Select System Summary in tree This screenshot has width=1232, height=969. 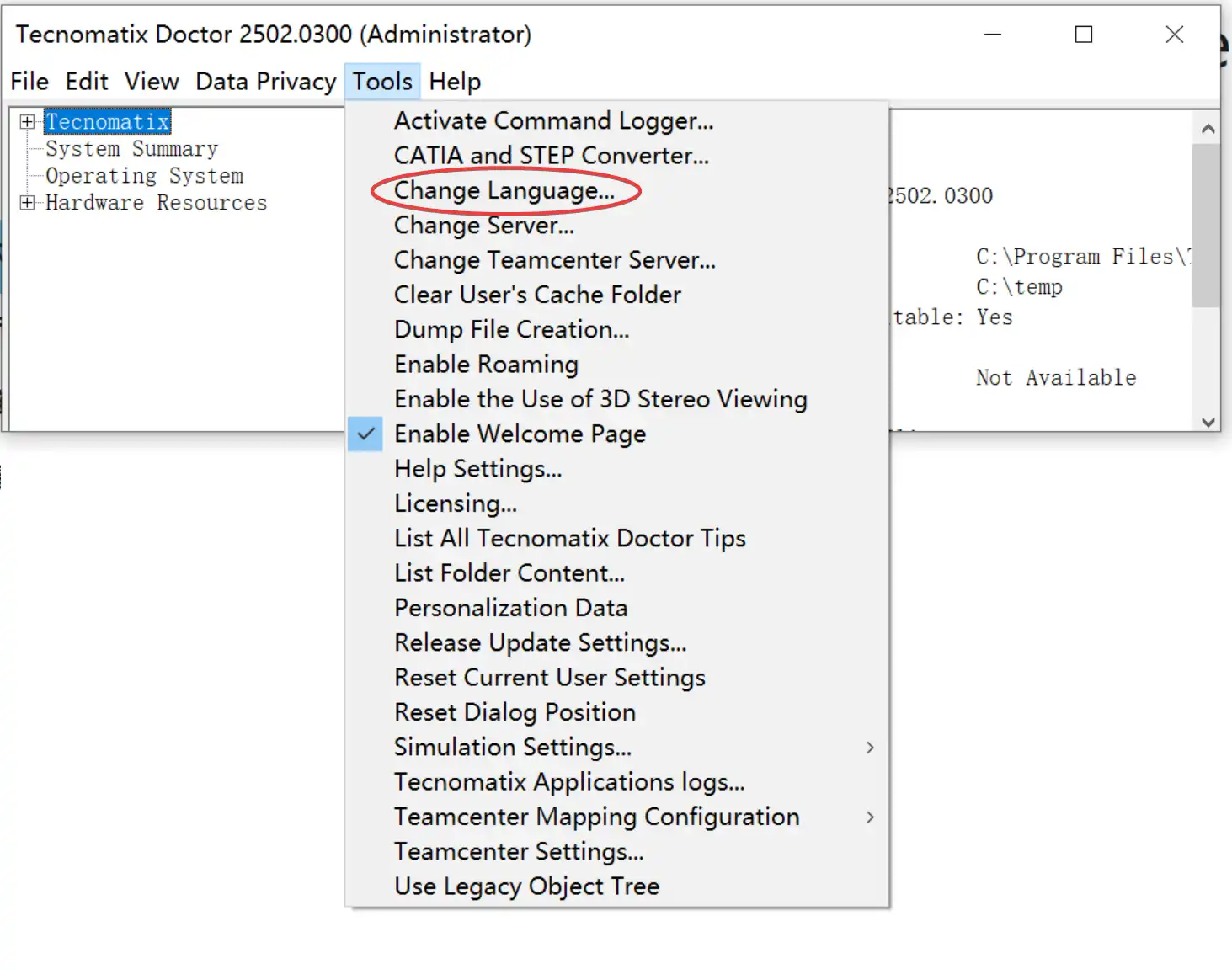[x=131, y=149]
